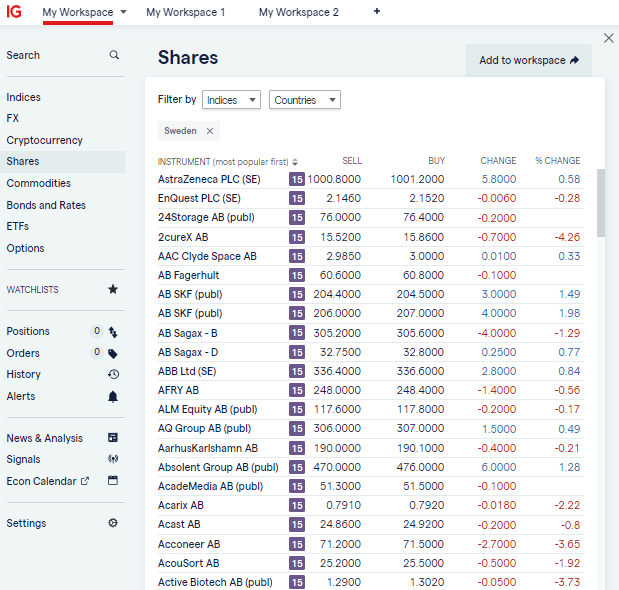Open FX in the sidebar
The height and width of the screenshot is (590, 619).
tap(13, 118)
